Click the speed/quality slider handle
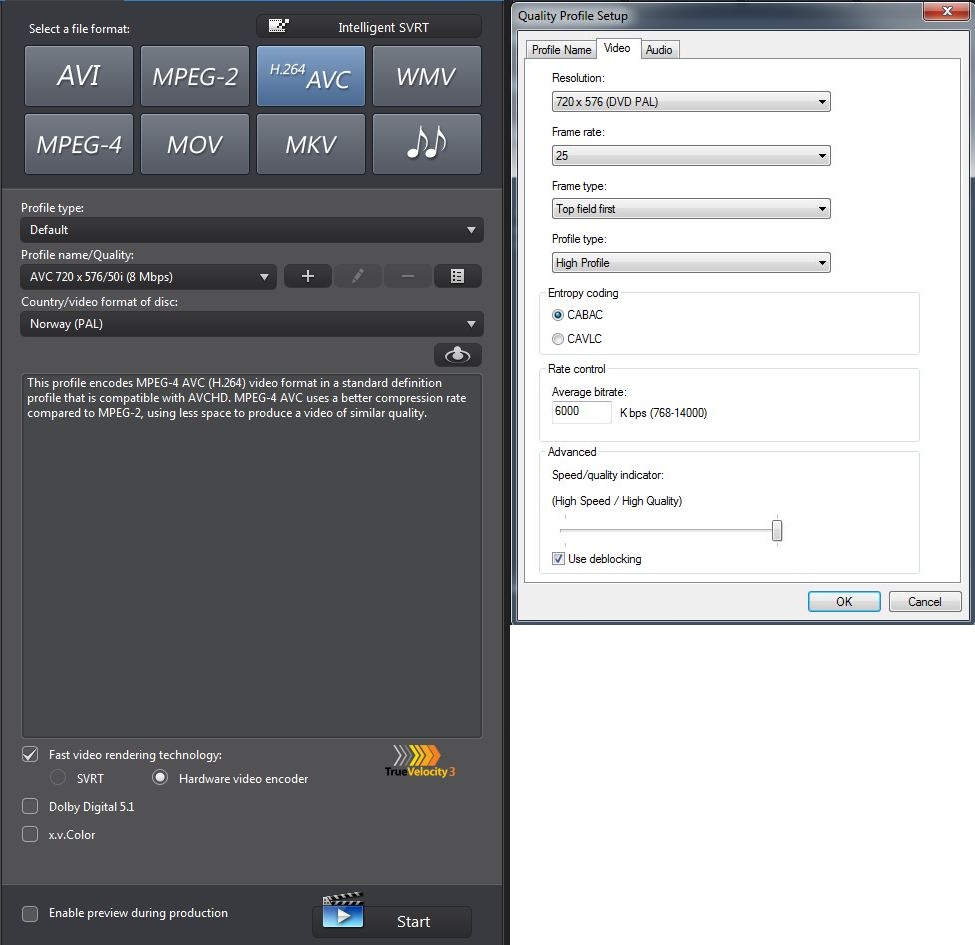 click(777, 531)
